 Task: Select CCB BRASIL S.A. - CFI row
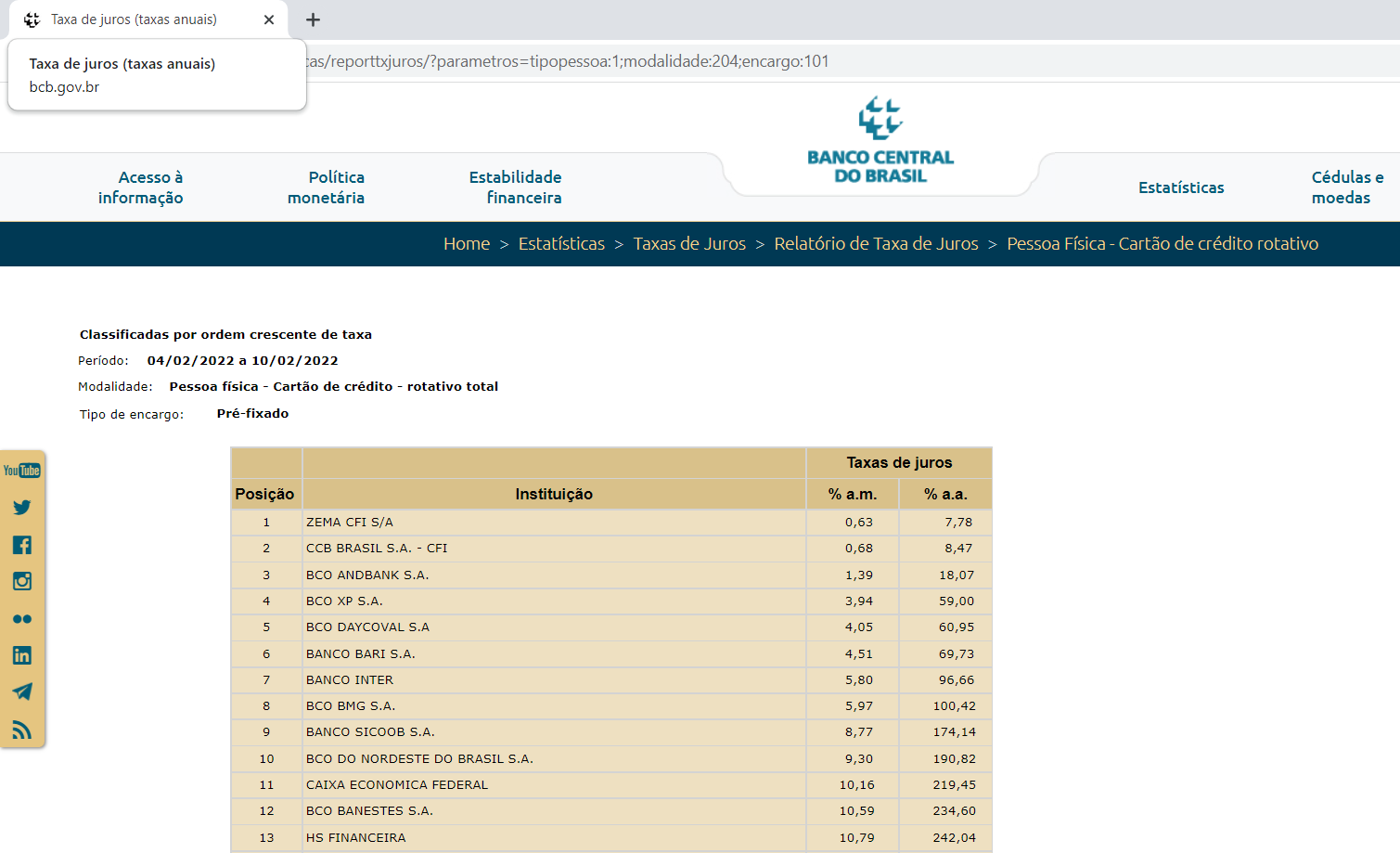pos(611,549)
